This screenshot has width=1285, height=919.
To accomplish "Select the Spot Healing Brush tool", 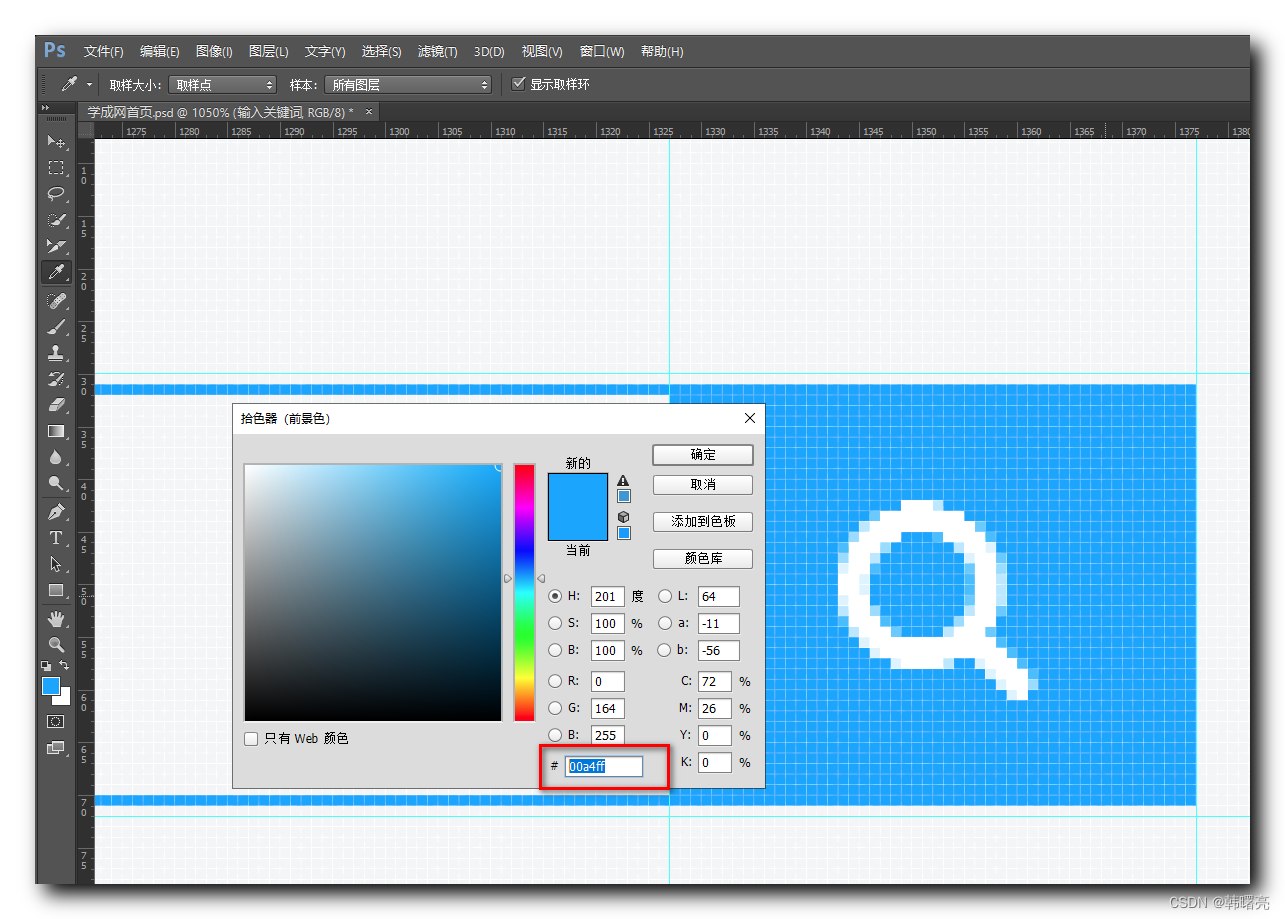I will [56, 301].
